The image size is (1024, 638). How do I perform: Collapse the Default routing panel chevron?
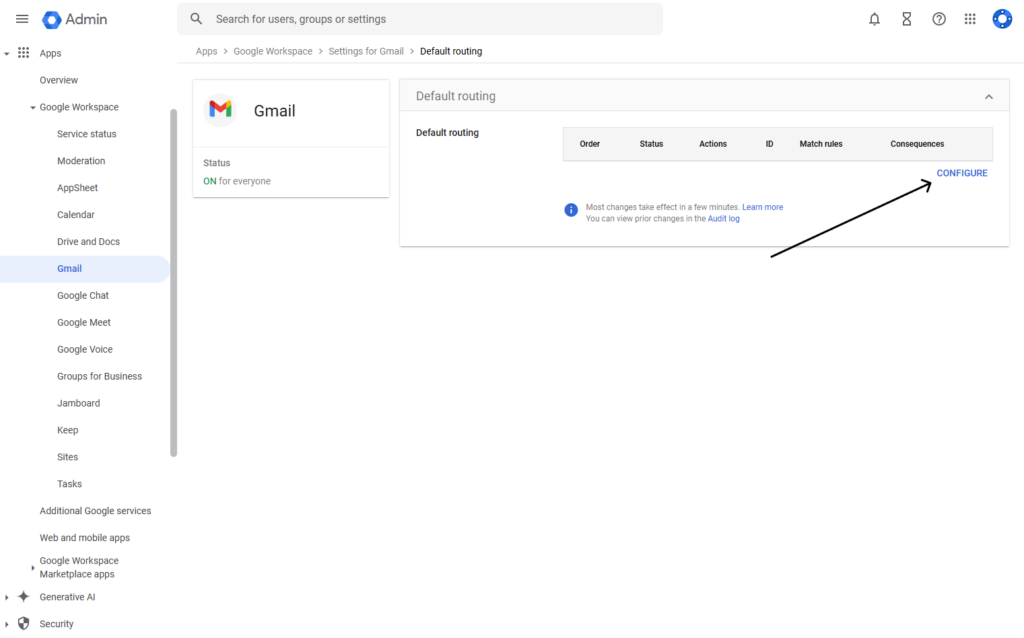[x=989, y=97]
